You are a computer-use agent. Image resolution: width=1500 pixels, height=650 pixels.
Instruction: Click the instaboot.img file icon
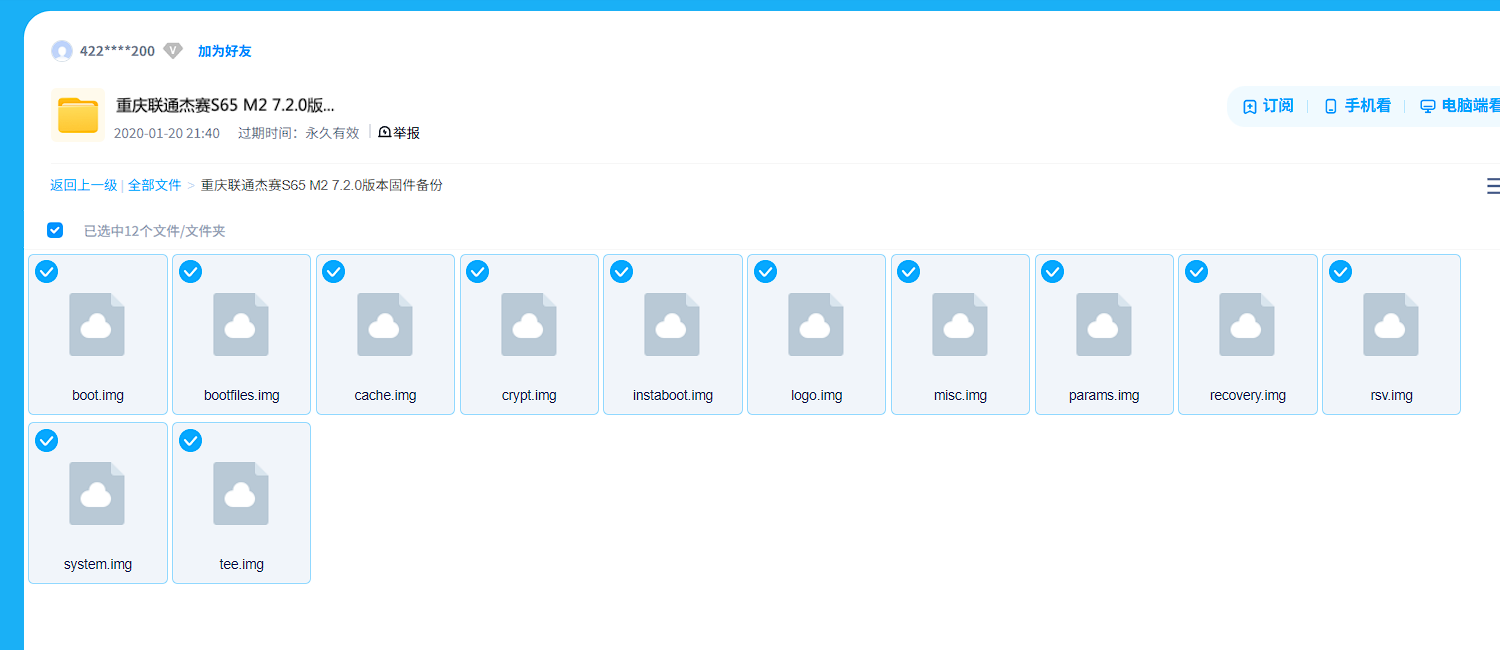pyautogui.click(x=672, y=324)
